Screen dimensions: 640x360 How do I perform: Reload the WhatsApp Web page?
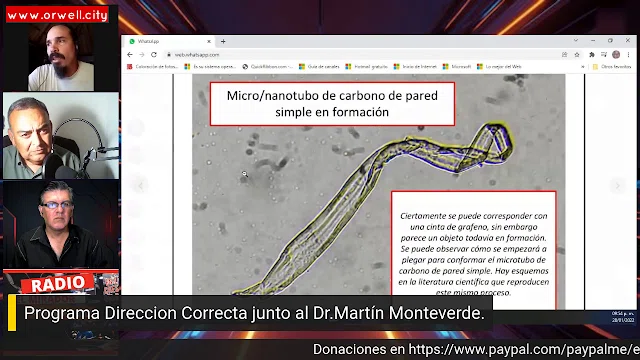point(154,55)
